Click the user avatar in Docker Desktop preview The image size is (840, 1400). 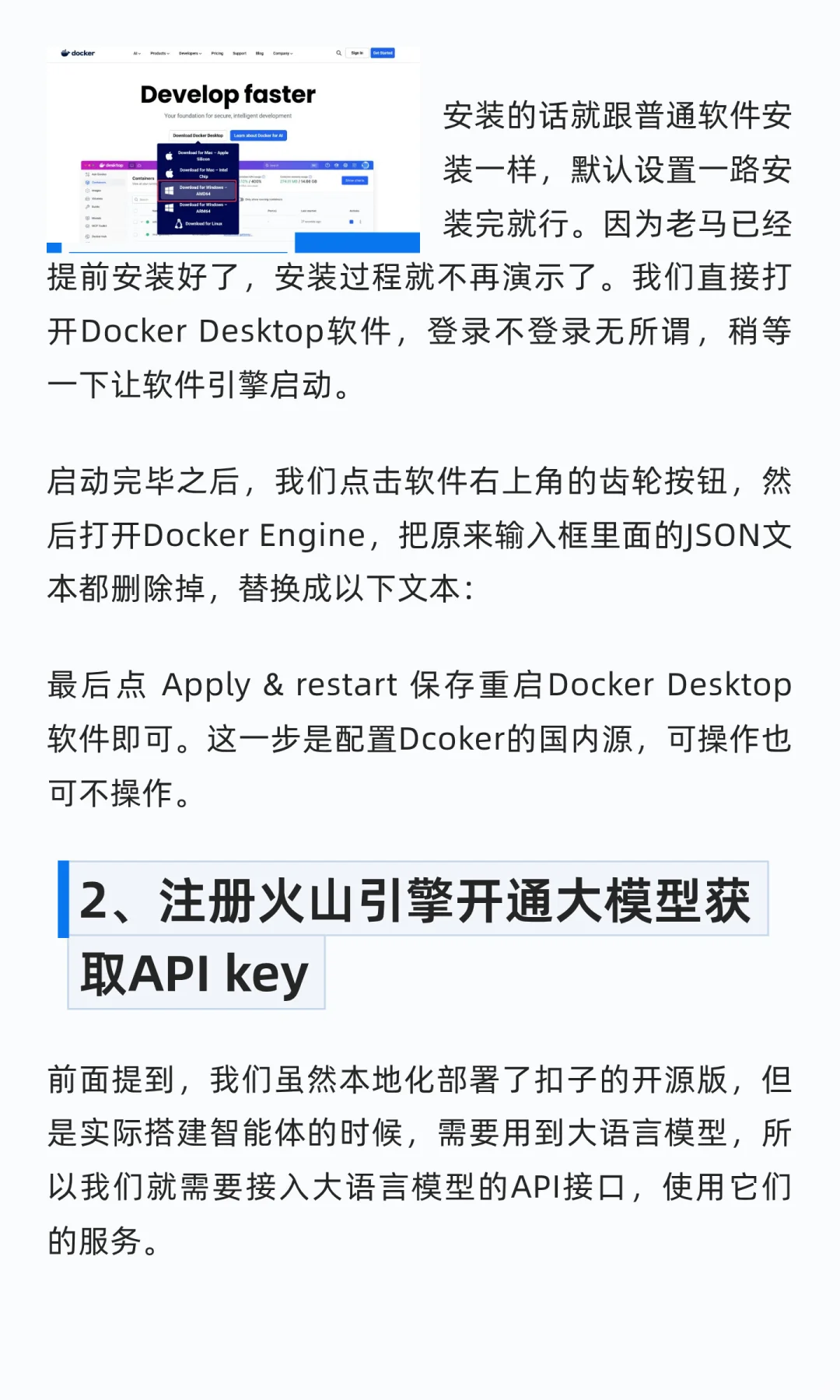366,165
